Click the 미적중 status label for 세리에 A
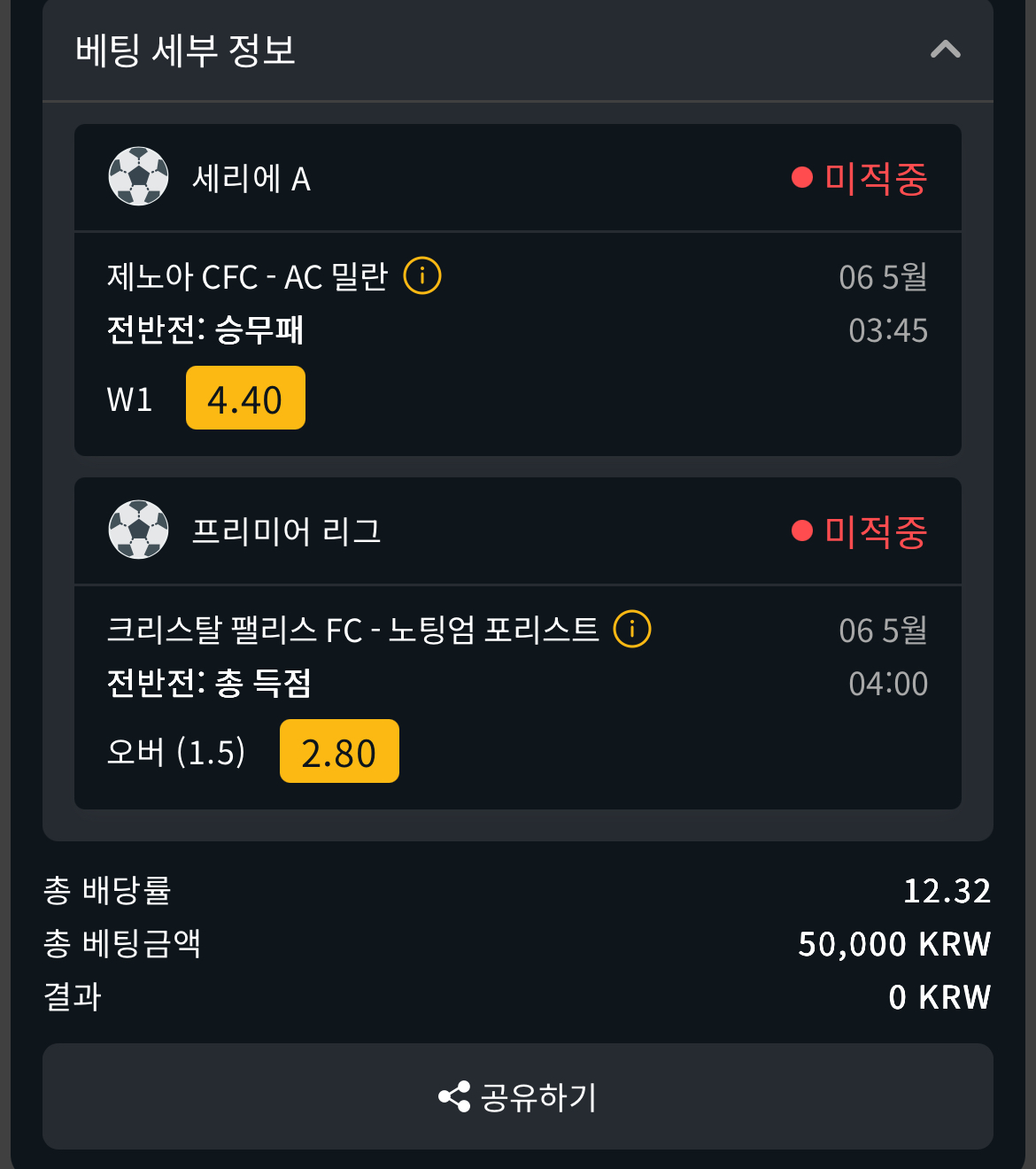This screenshot has width=1036, height=1169. click(x=876, y=178)
